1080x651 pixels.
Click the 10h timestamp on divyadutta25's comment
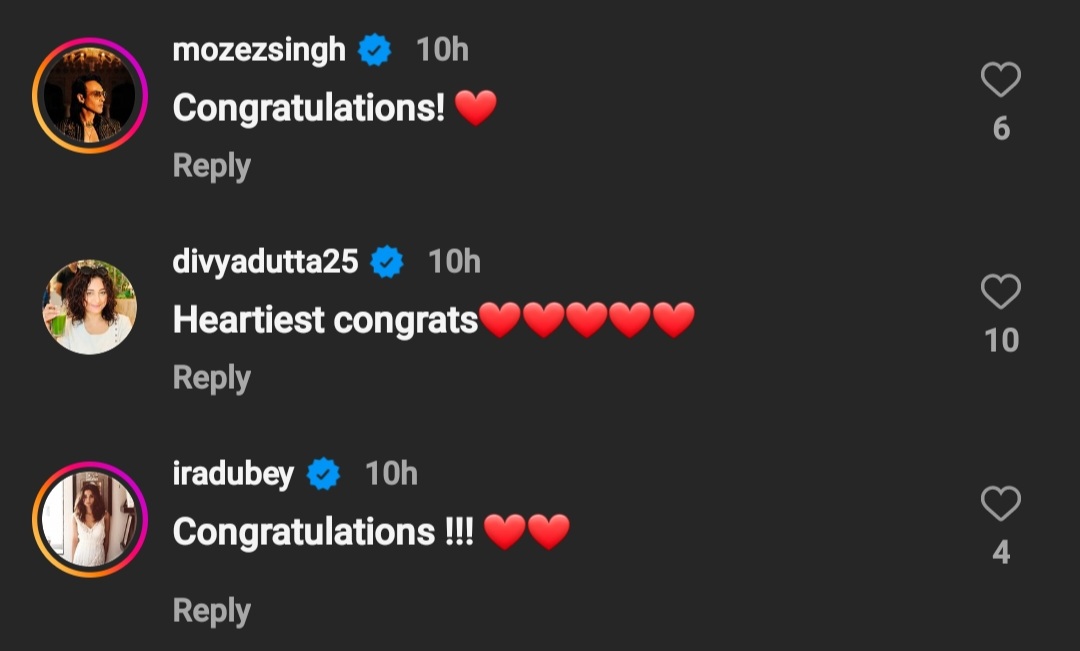(454, 262)
